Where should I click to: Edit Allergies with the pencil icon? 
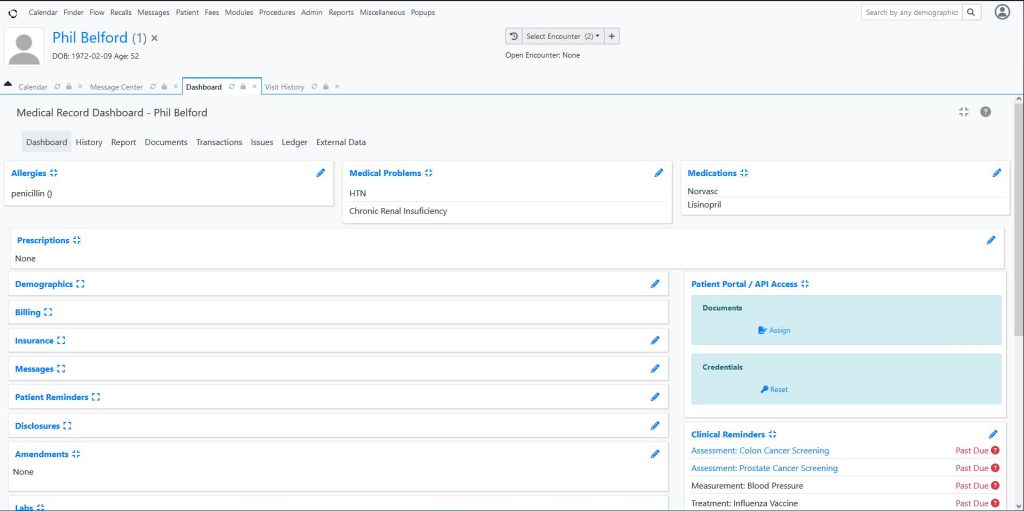(x=321, y=173)
